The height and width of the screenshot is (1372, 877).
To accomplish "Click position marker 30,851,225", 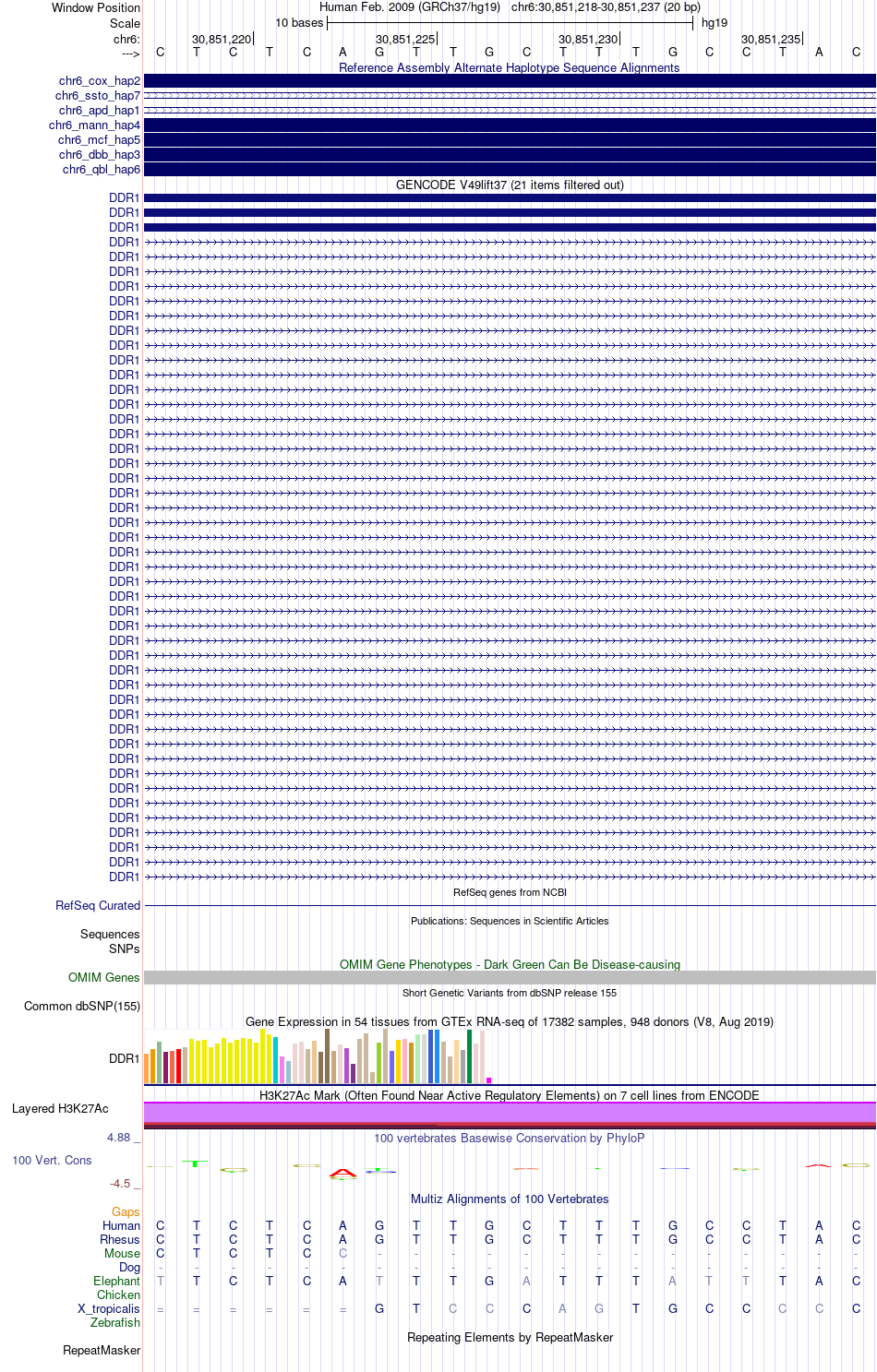I will [405, 39].
